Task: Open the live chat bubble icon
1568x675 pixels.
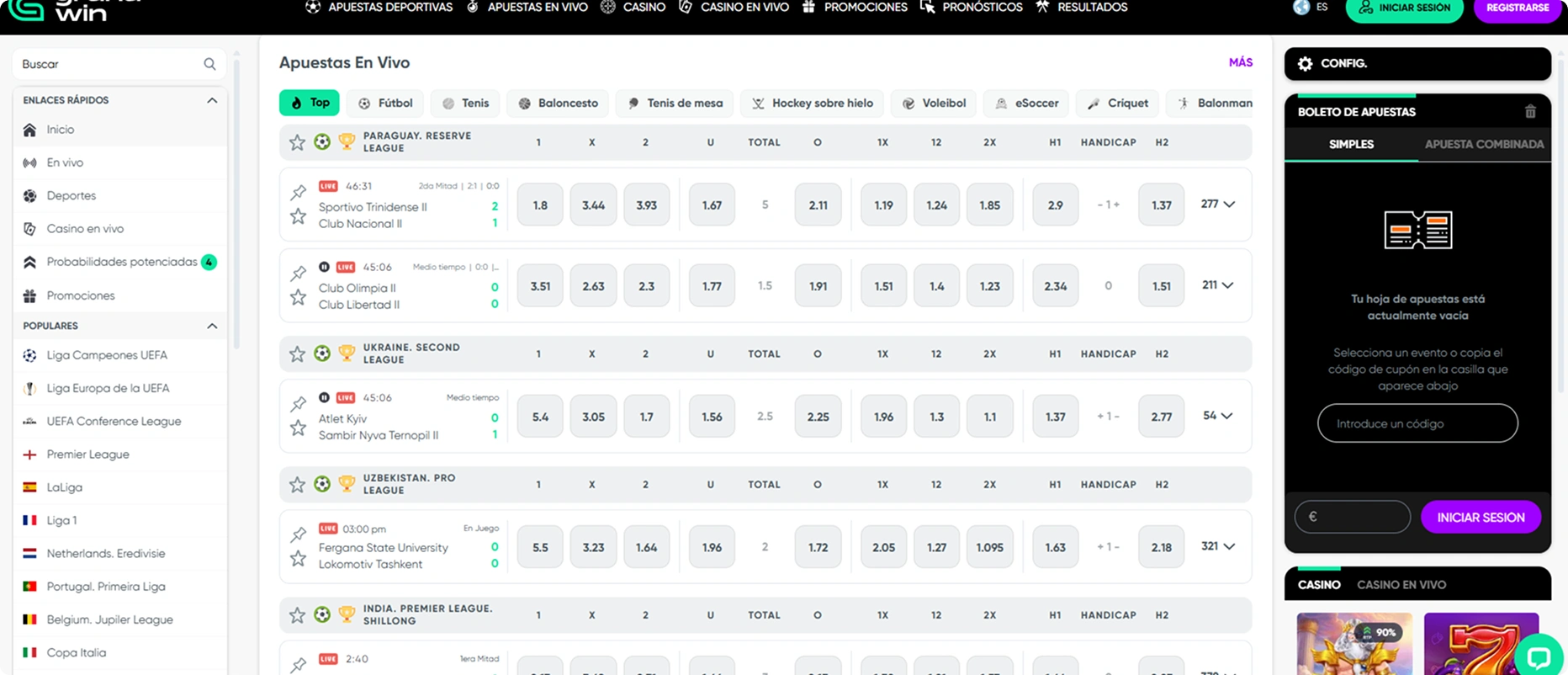Action: click(1539, 656)
